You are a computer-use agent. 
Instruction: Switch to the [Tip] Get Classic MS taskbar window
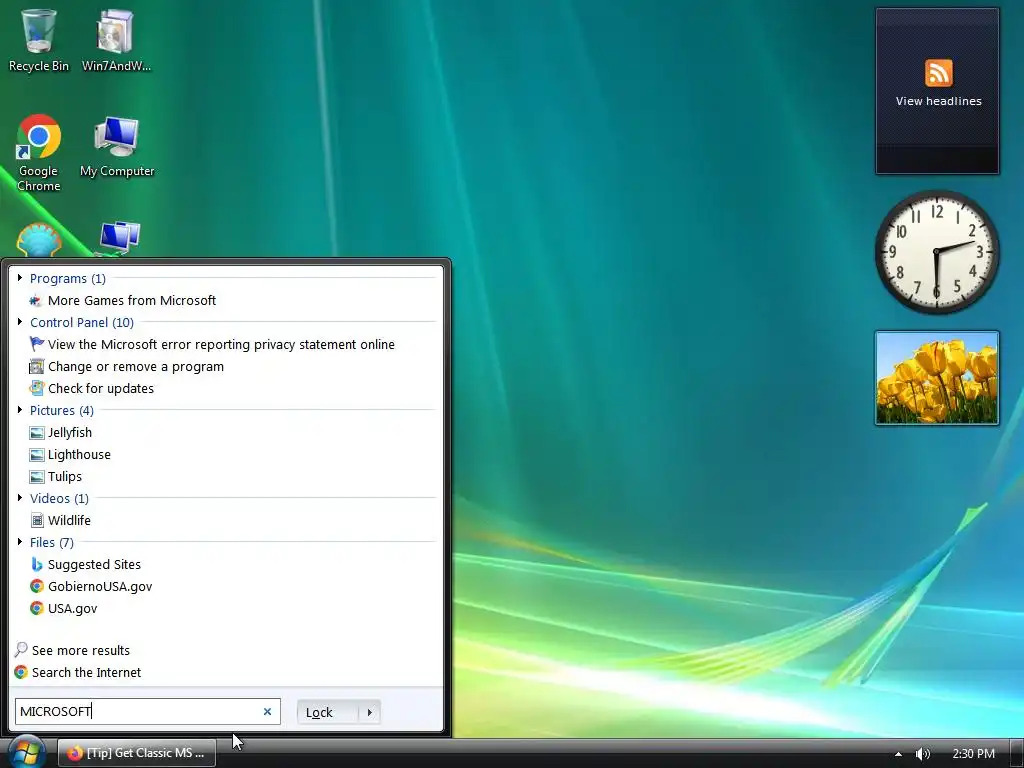136,753
